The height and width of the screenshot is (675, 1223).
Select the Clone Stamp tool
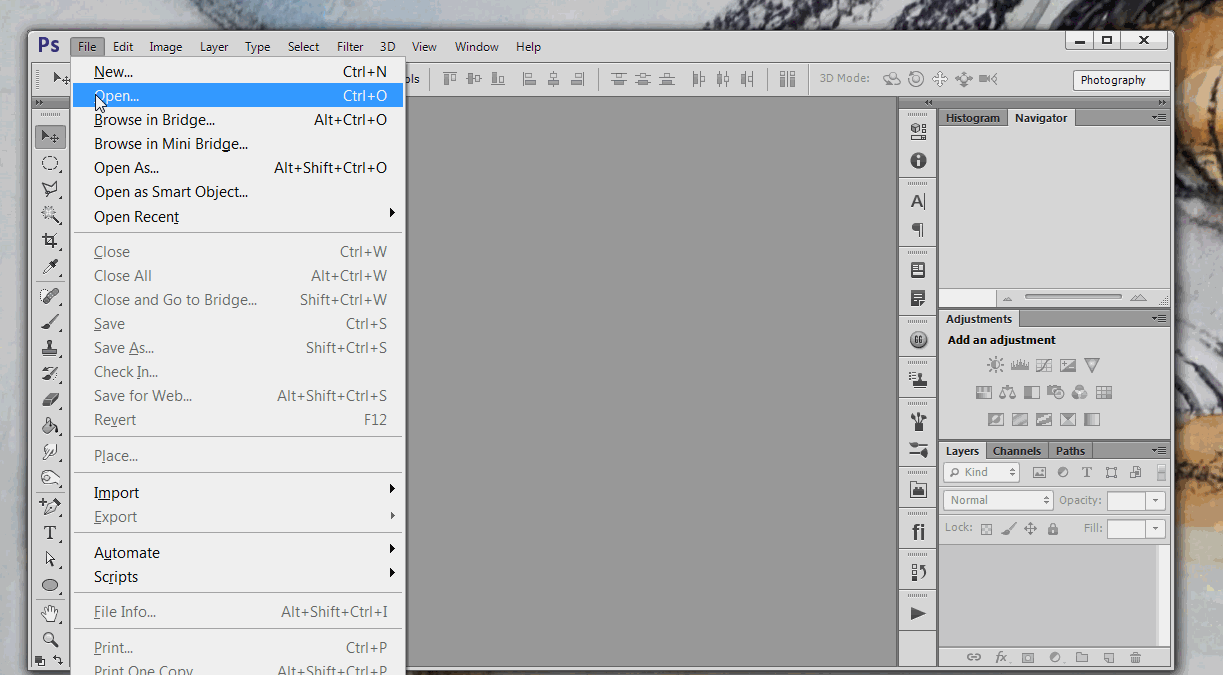50,348
